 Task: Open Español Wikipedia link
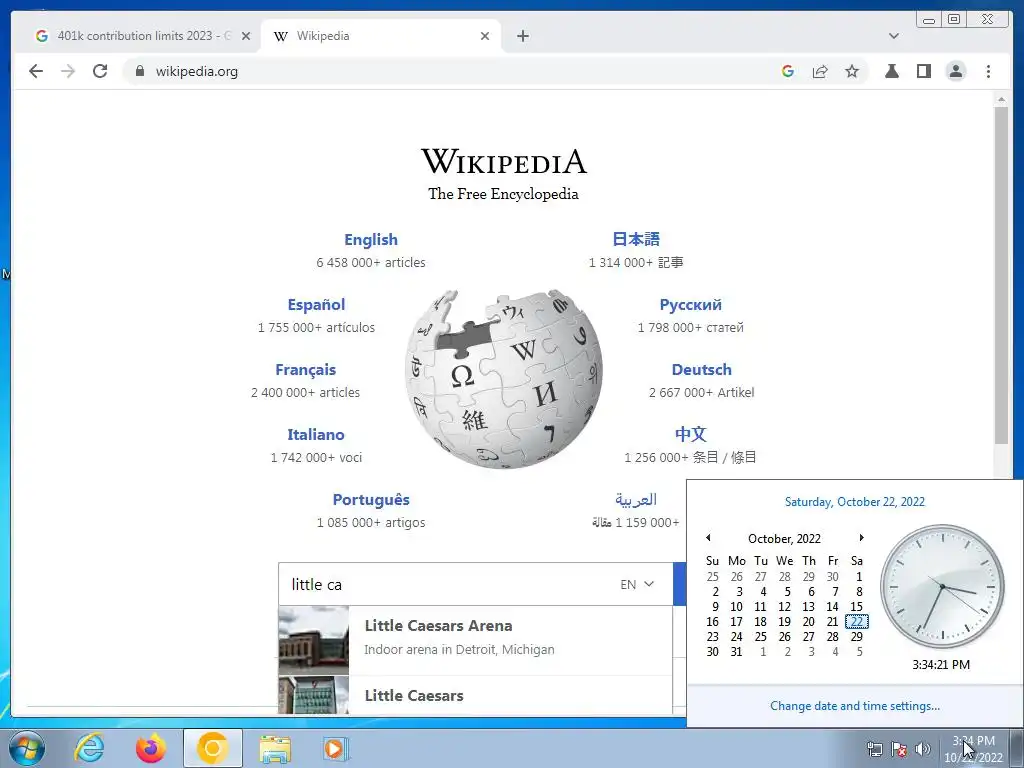(x=316, y=304)
